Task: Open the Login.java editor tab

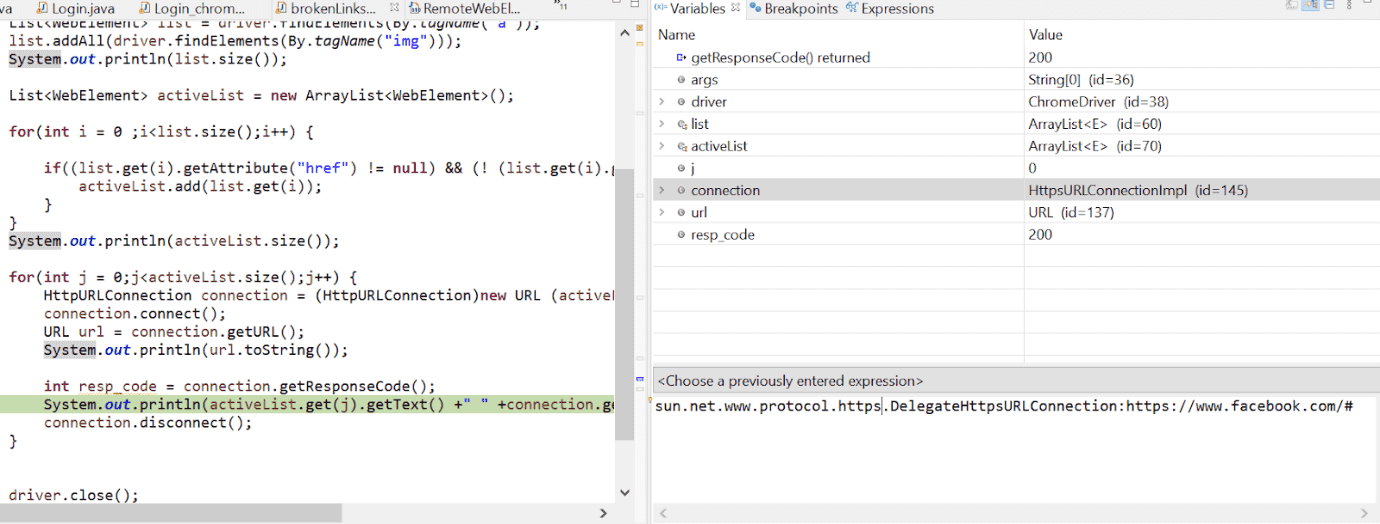Action: (x=82, y=9)
